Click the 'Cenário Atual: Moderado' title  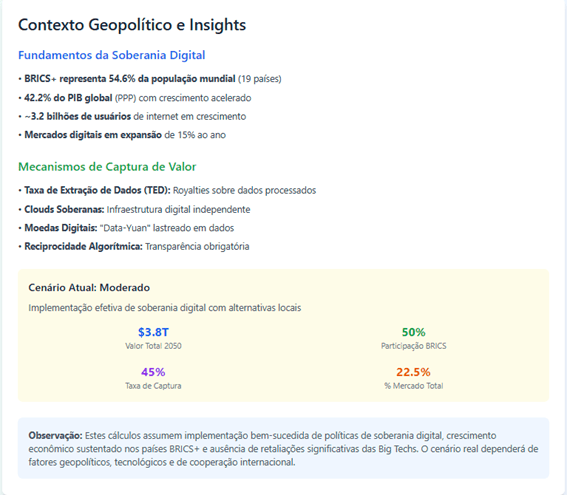89,287
